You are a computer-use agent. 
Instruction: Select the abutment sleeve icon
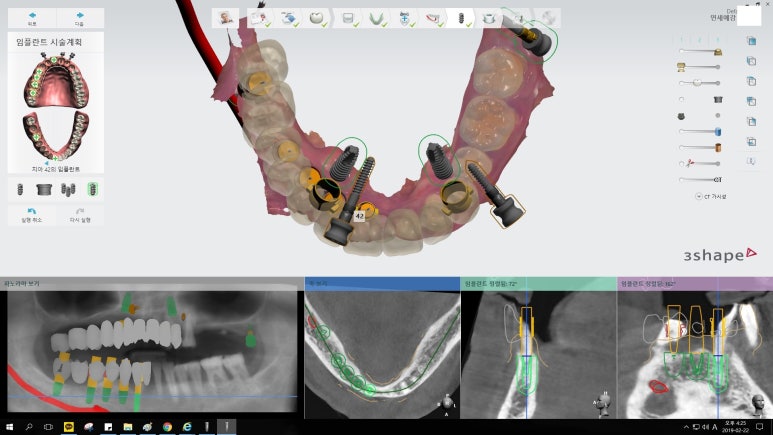click(43, 188)
